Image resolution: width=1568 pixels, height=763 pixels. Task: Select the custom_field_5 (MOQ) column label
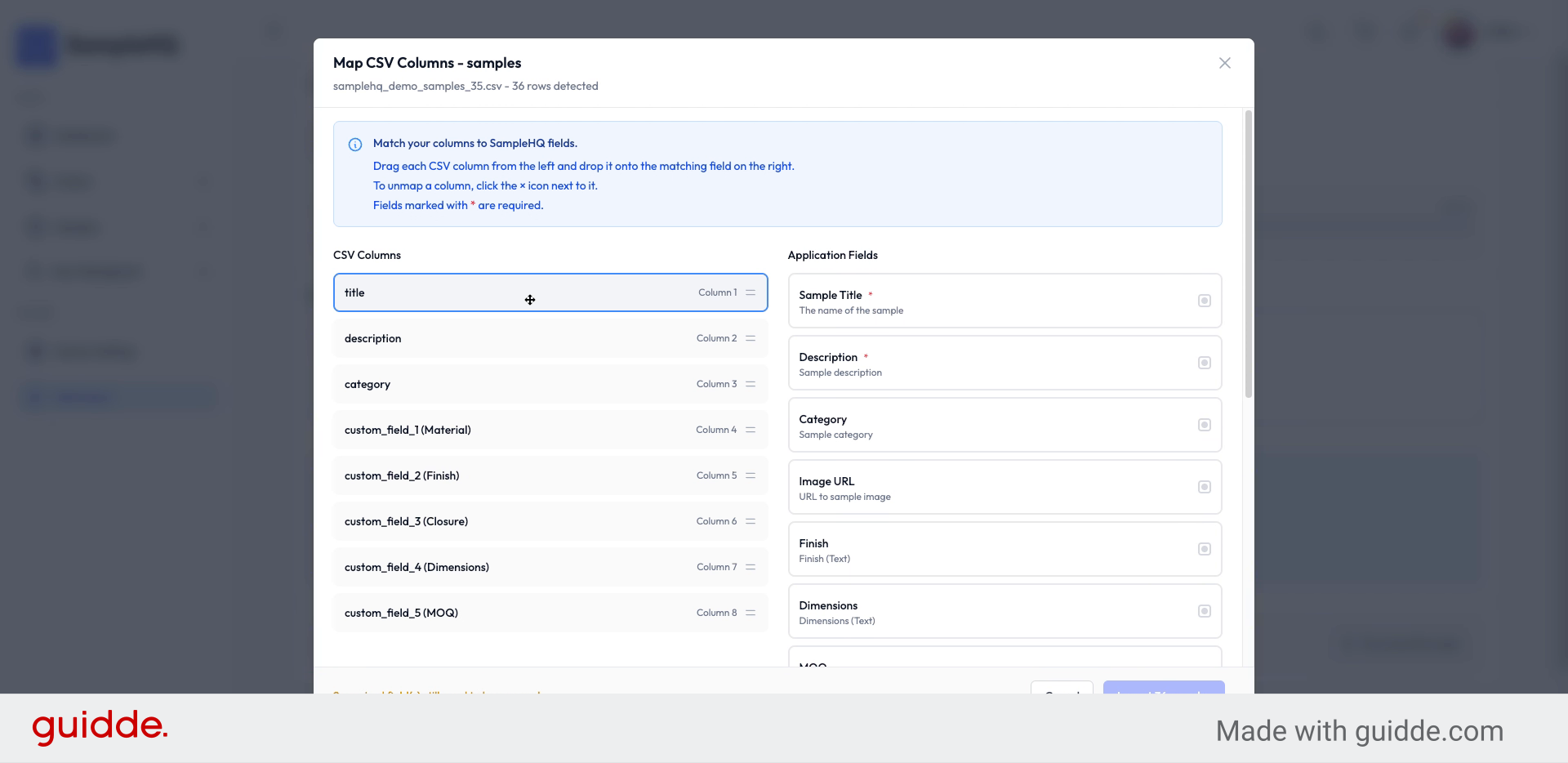point(401,613)
